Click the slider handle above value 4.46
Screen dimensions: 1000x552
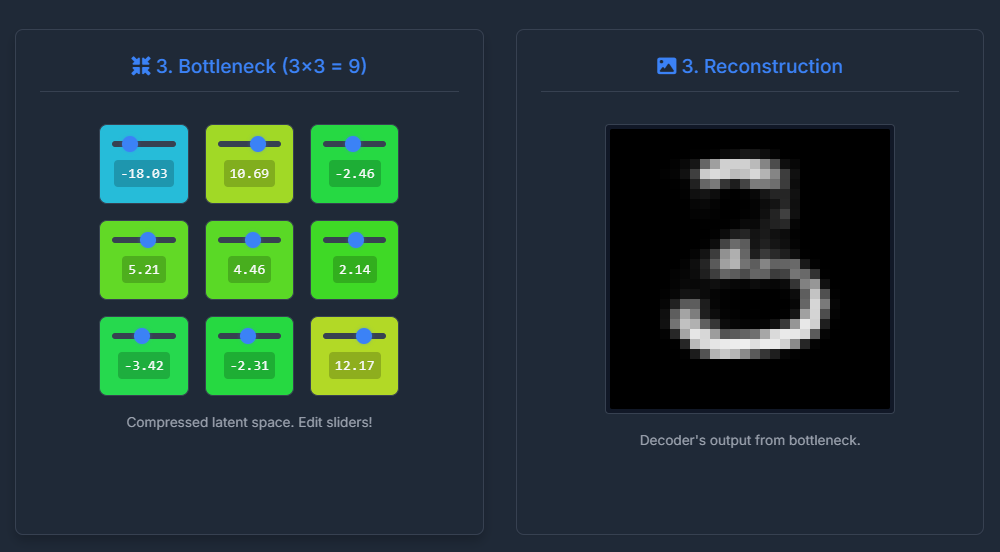pyautogui.click(x=253, y=240)
